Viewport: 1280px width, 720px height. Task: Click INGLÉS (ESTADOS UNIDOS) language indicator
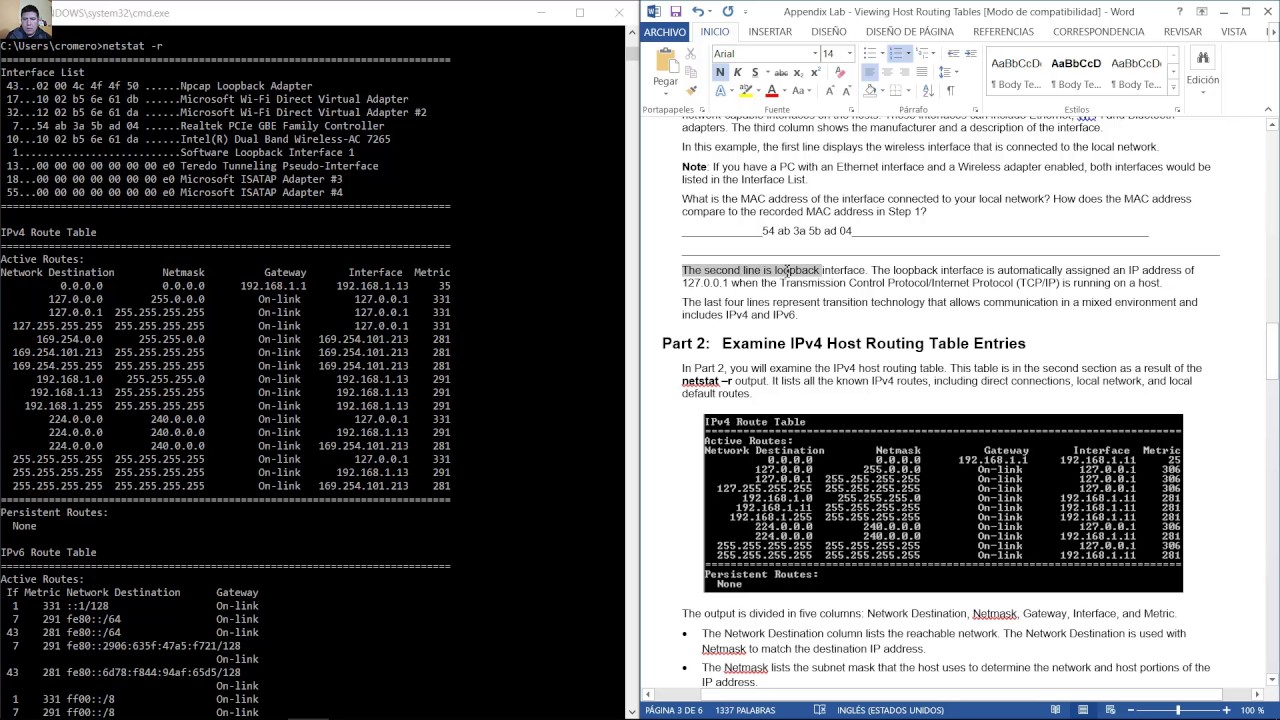click(x=891, y=710)
